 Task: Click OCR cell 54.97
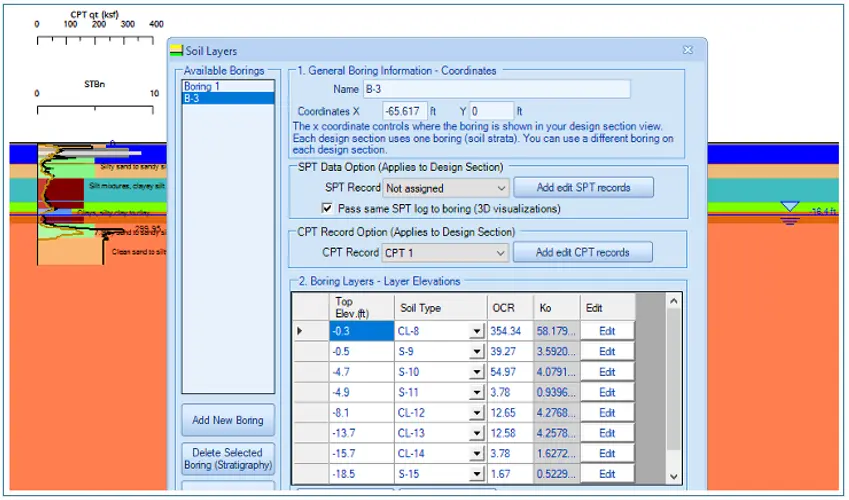[510, 372]
